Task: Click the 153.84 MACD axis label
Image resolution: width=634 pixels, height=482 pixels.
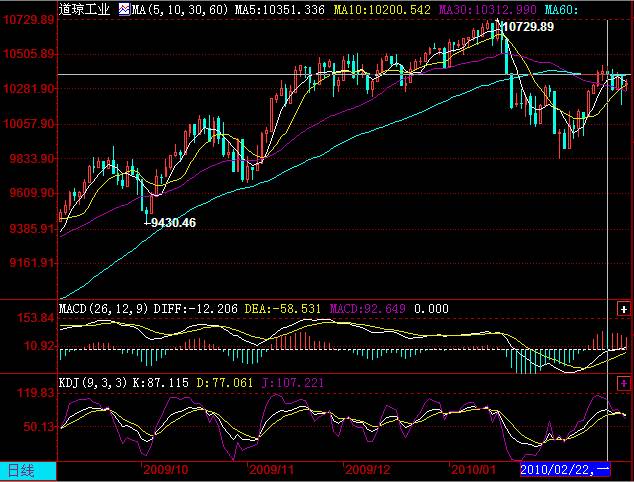Action: (x=36, y=318)
